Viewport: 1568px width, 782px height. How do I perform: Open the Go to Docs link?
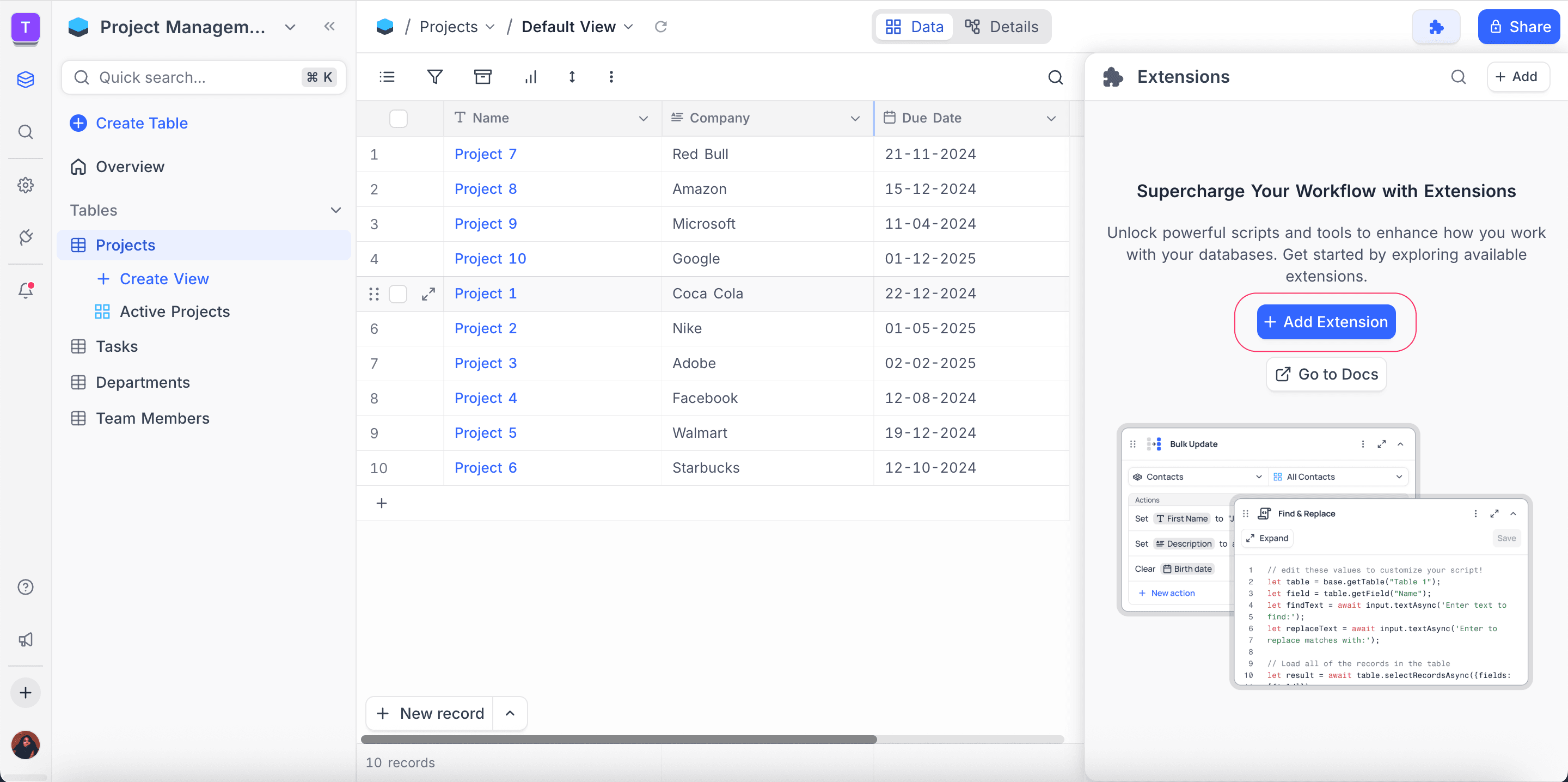coord(1326,374)
